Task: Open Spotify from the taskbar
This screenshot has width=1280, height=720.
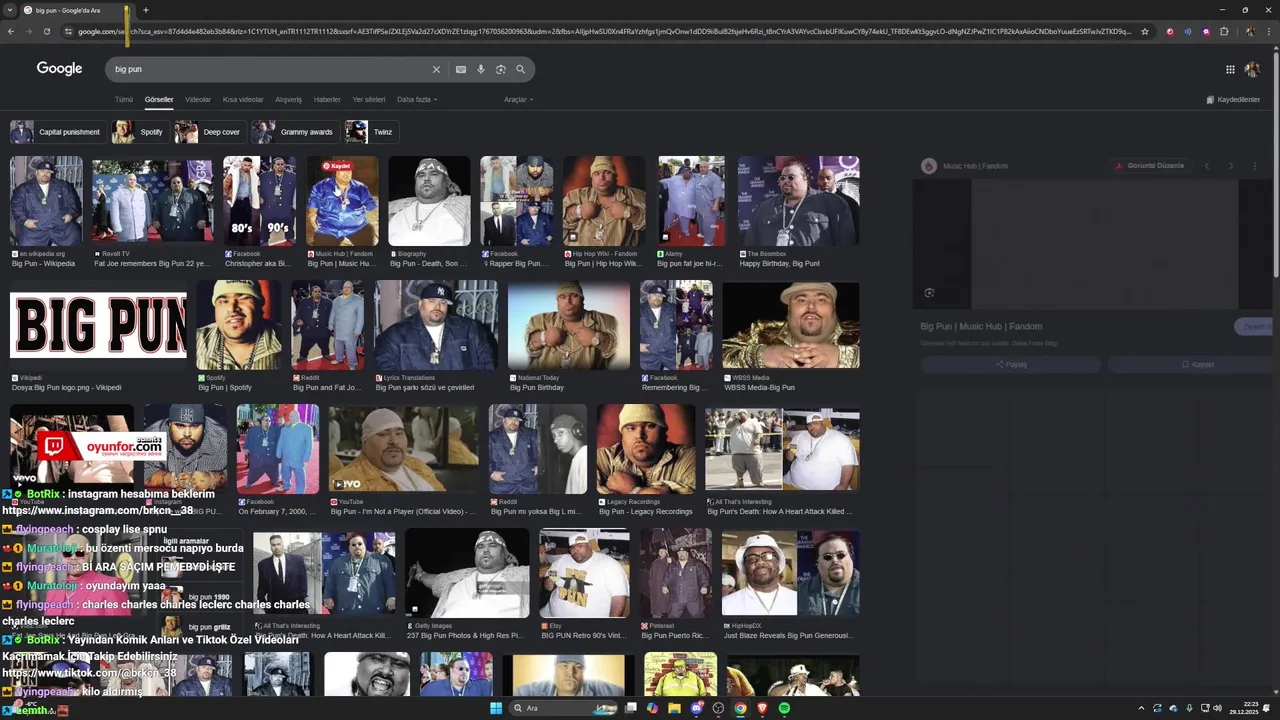Action: tap(784, 708)
